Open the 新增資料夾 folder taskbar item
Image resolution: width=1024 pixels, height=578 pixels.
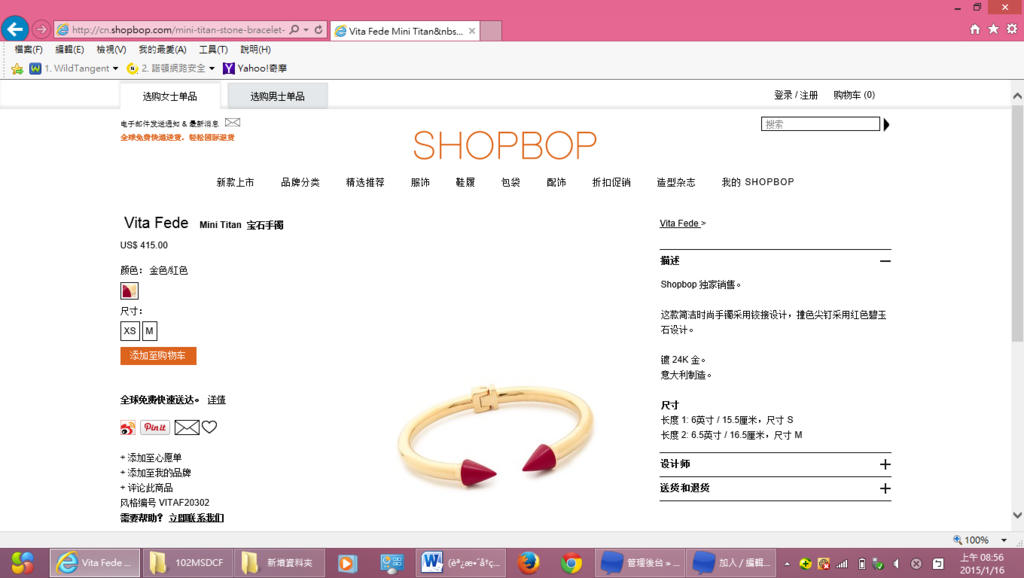[x=279, y=563]
